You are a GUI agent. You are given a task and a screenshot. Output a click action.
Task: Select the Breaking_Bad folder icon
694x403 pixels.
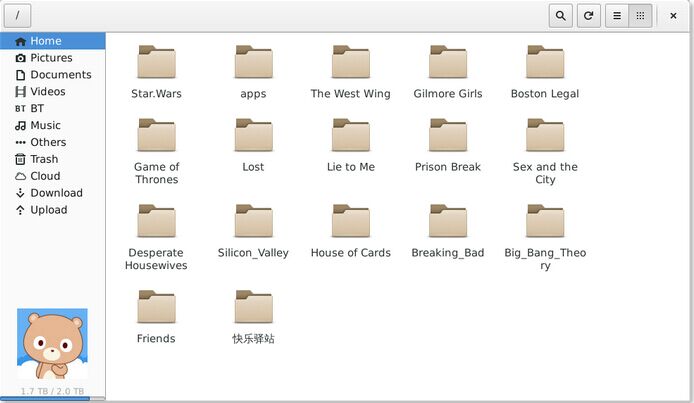pos(448,221)
